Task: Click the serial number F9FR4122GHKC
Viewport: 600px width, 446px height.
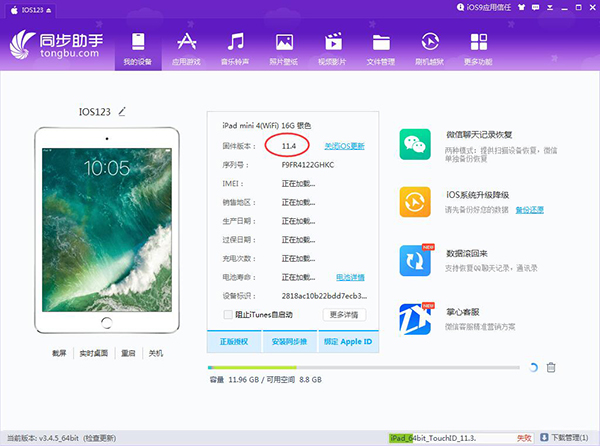Action: [x=308, y=165]
